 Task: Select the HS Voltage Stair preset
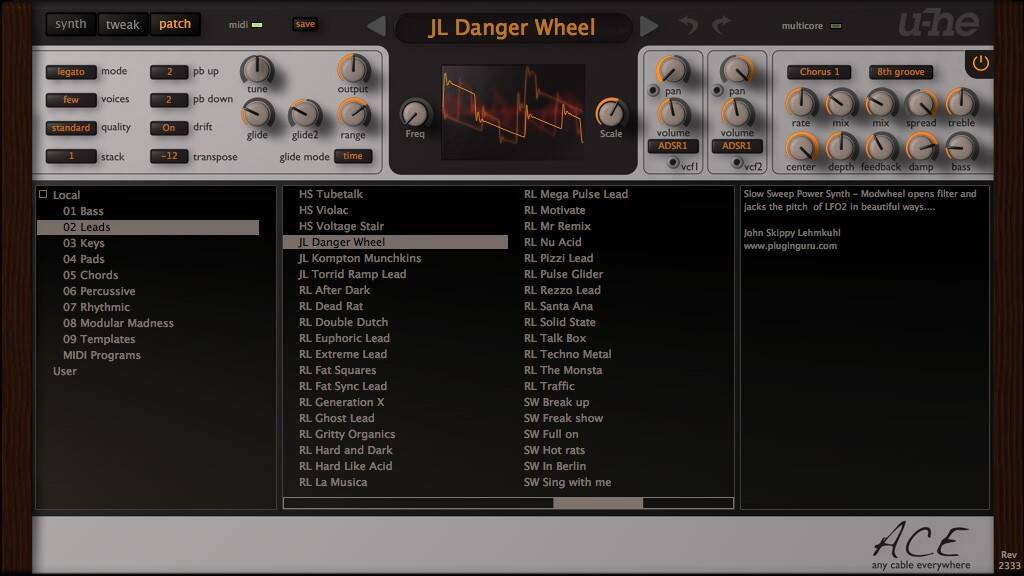pyautogui.click(x=342, y=226)
